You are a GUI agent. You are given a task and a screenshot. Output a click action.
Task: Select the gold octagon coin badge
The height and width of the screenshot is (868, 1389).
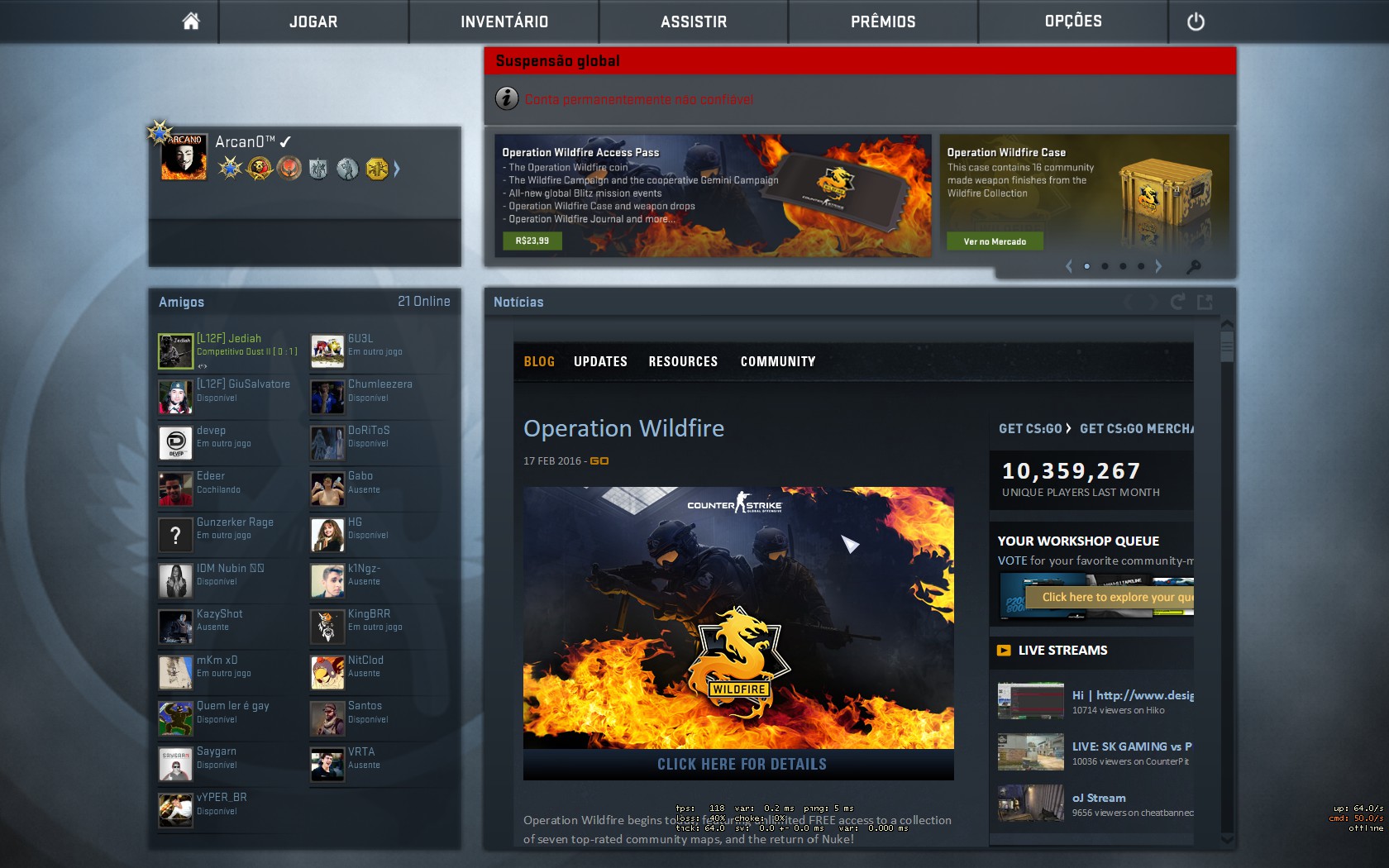click(x=377, y=169)
